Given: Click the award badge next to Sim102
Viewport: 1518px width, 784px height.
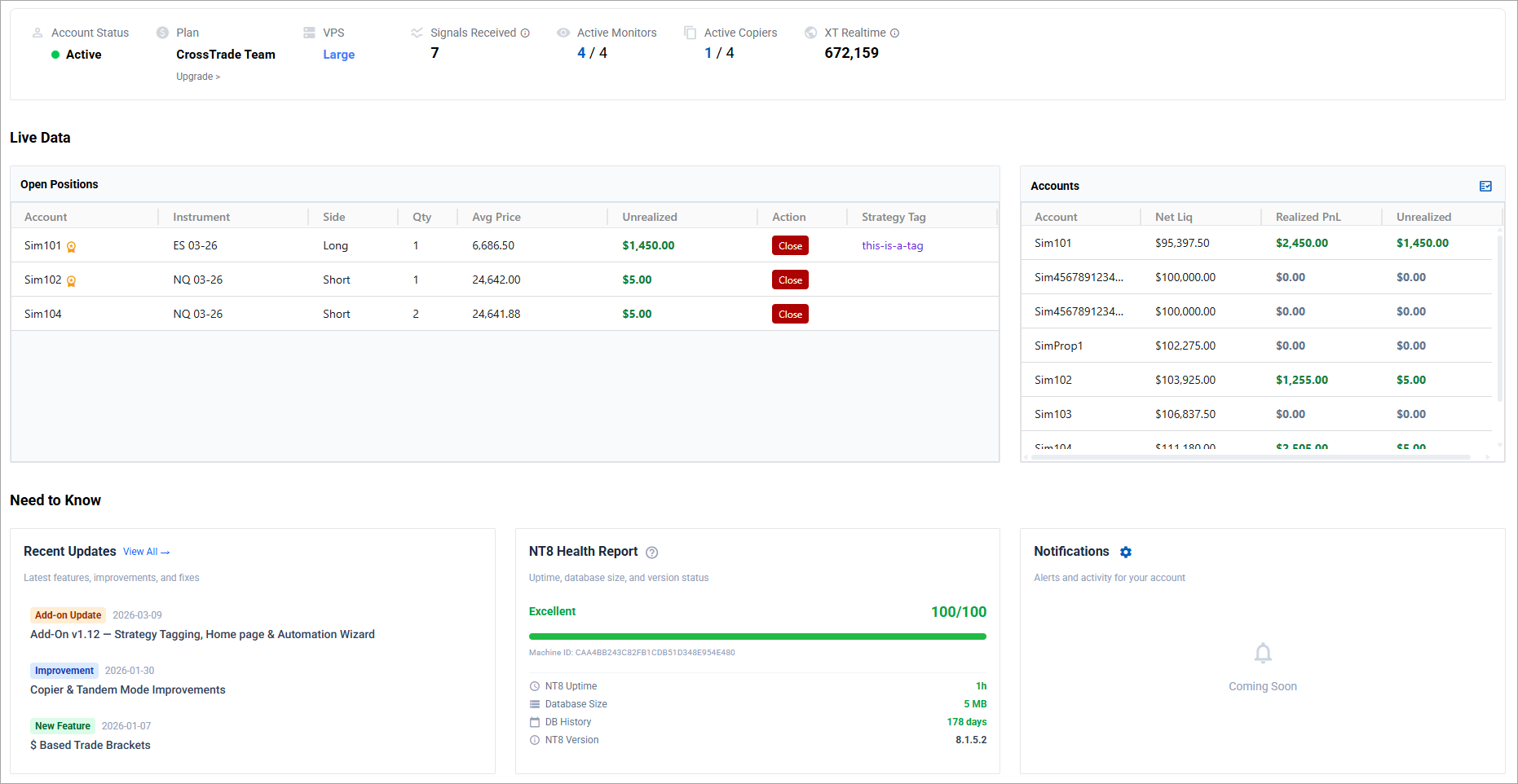Looking at the screenshot, I should [x=72, y=281].
